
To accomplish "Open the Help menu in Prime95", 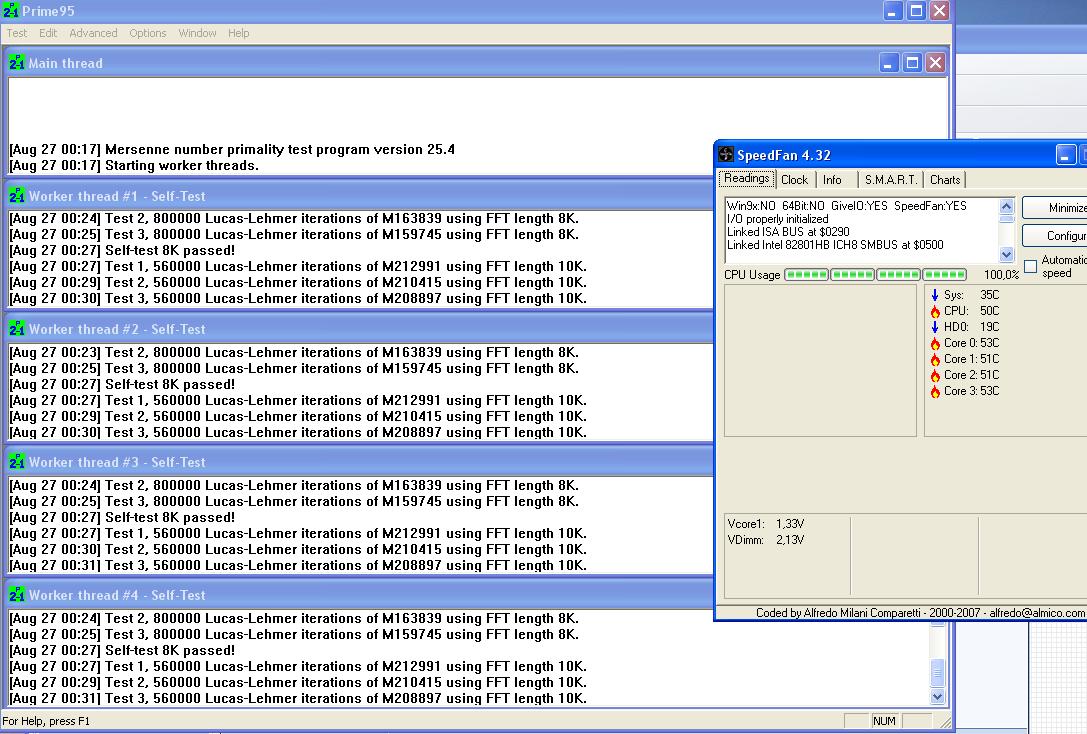I will click(x=238, y=33).
